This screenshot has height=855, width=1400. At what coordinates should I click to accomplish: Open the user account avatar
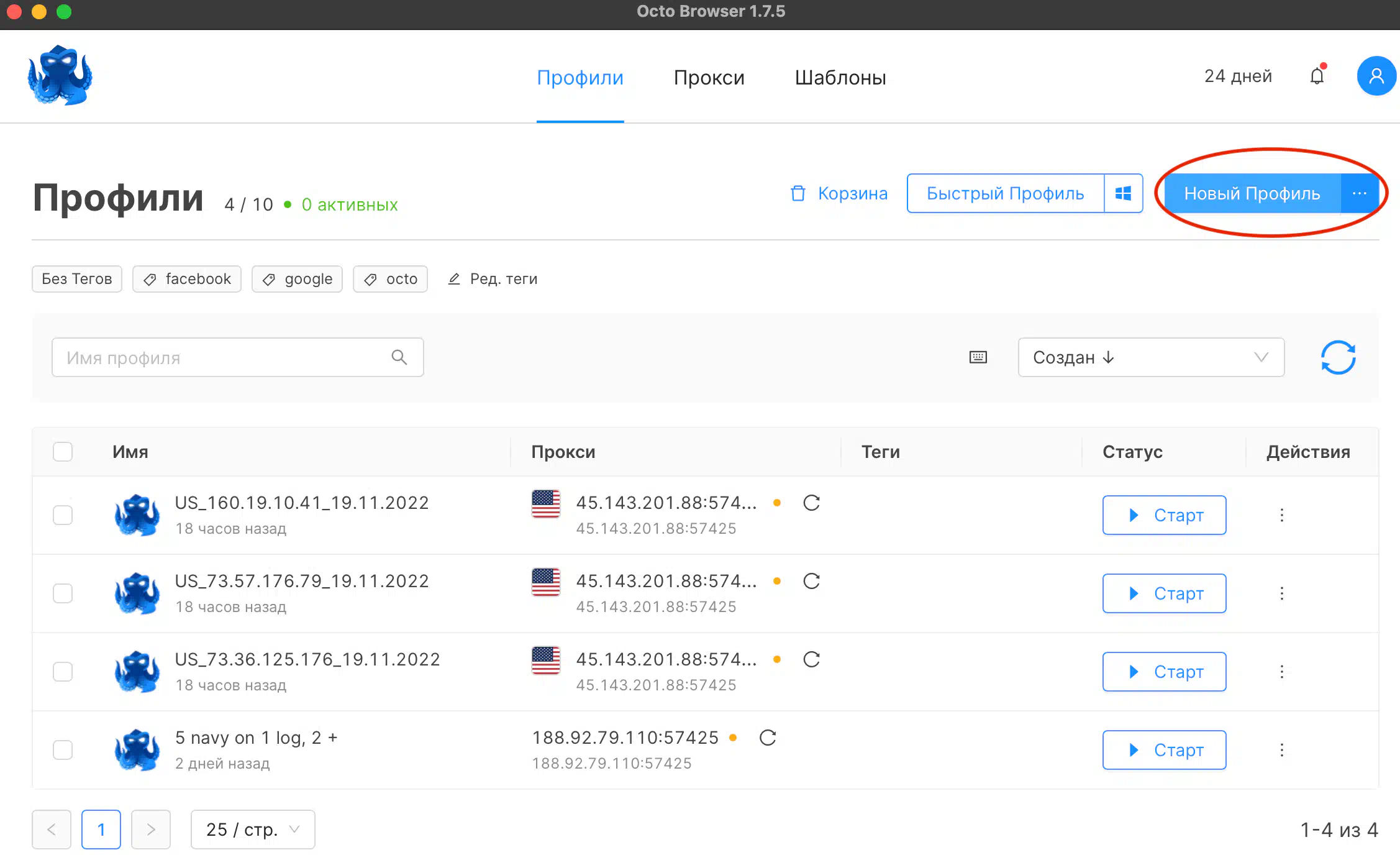click(x=1376, y=76)
